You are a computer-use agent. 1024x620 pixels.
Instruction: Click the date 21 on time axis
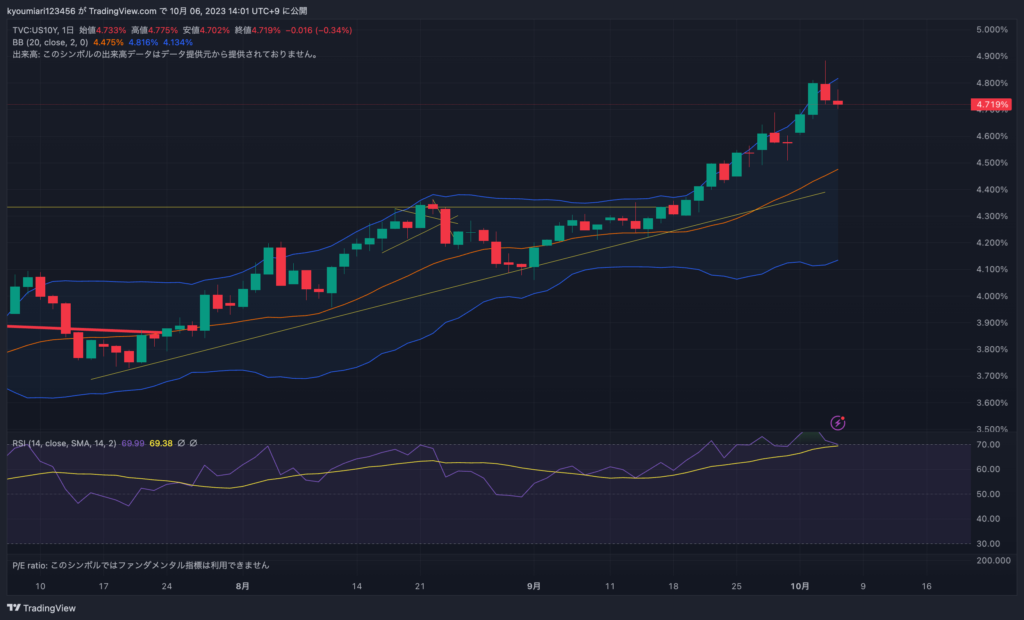pos(420,586)
